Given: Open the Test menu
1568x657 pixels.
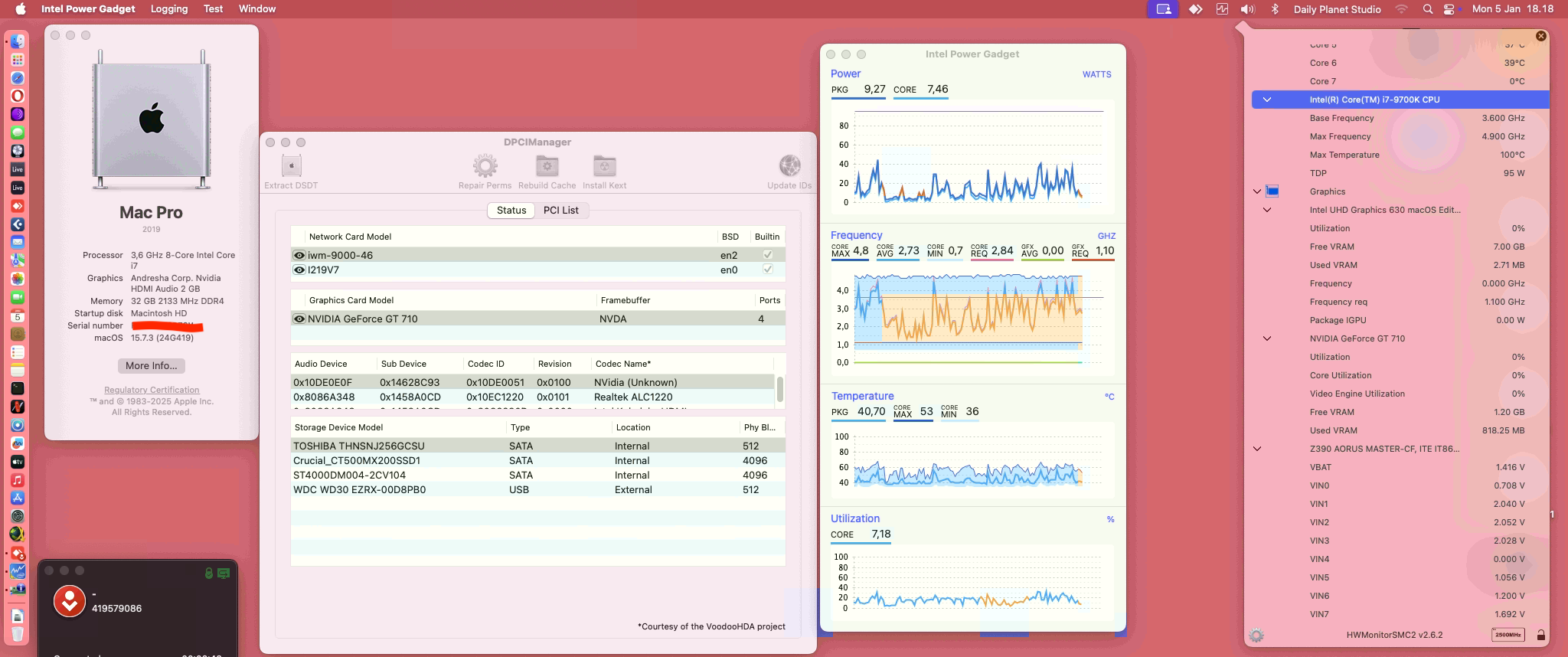Looking at the screenshot, I should pyautogui.click(x=214, y=9).
